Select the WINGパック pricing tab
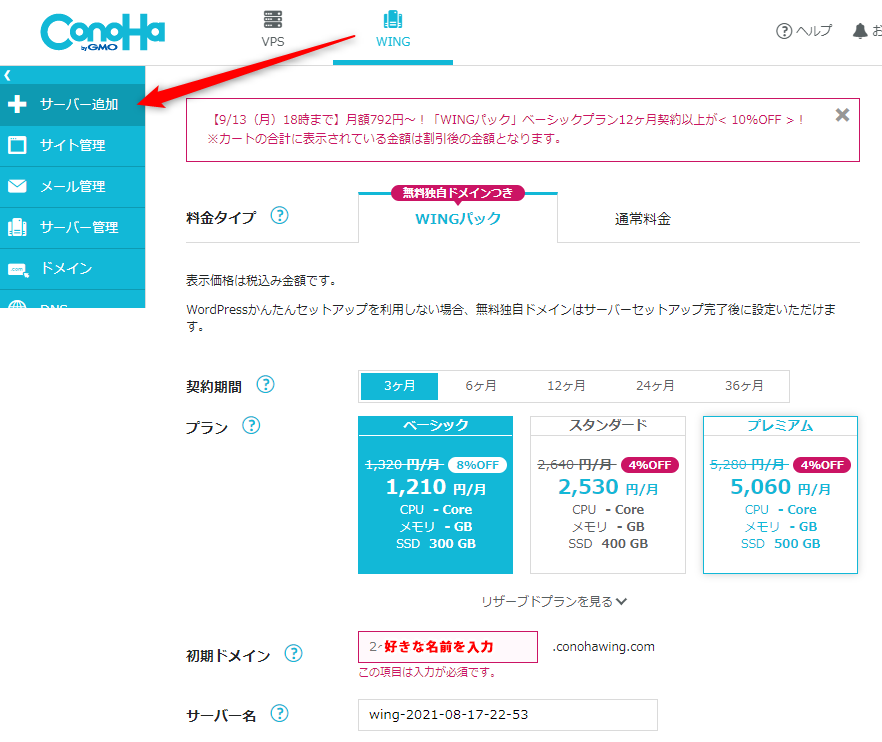 pos(458,219)
